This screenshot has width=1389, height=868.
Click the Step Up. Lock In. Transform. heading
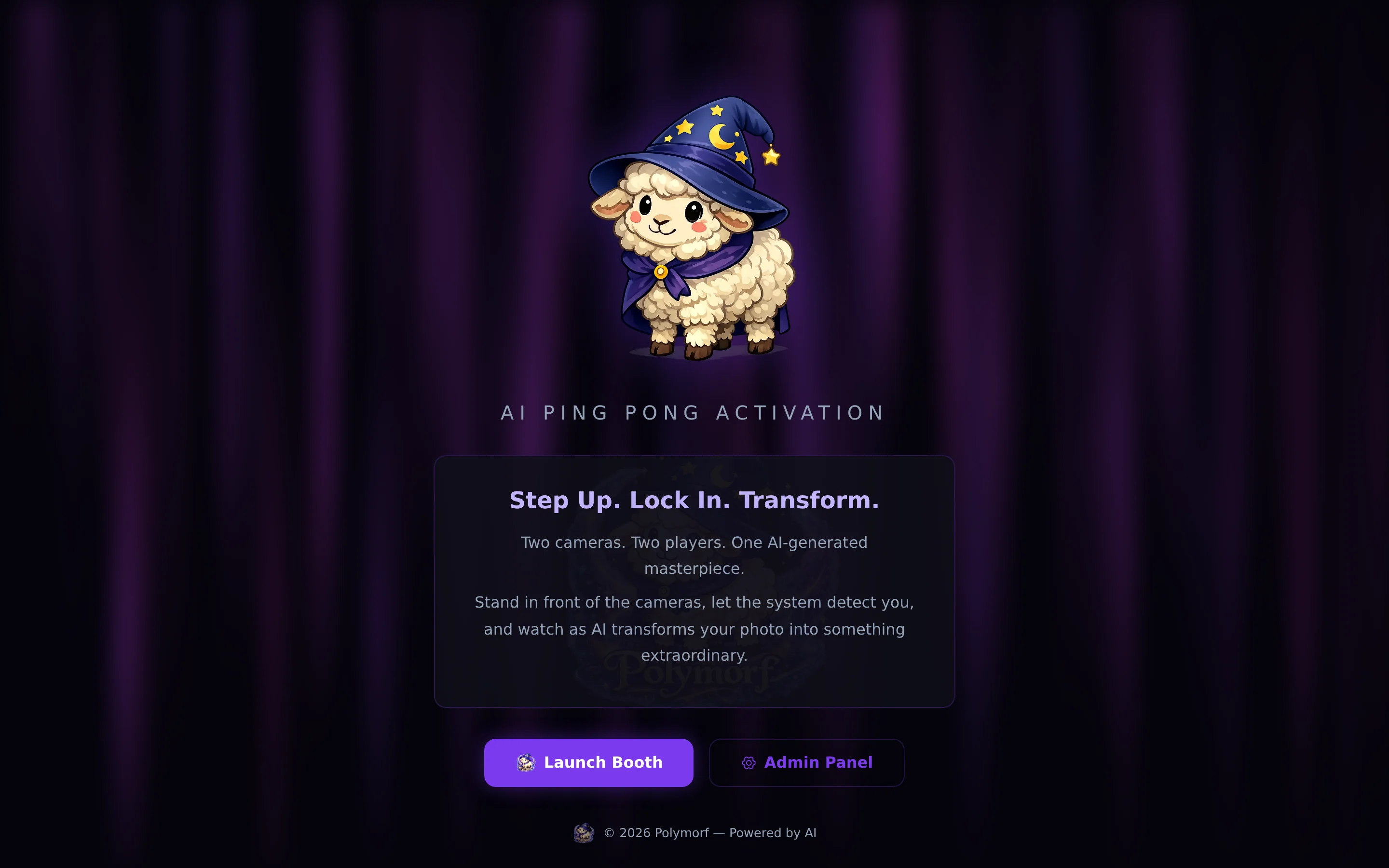point(694,501)
